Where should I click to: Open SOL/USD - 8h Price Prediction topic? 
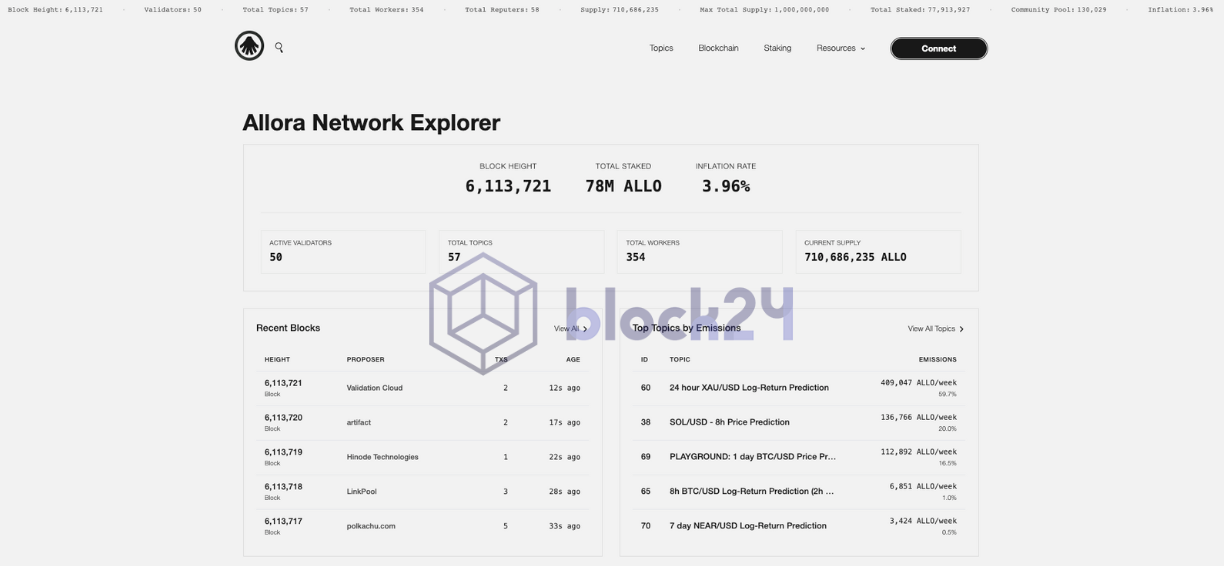click(729, 422)
